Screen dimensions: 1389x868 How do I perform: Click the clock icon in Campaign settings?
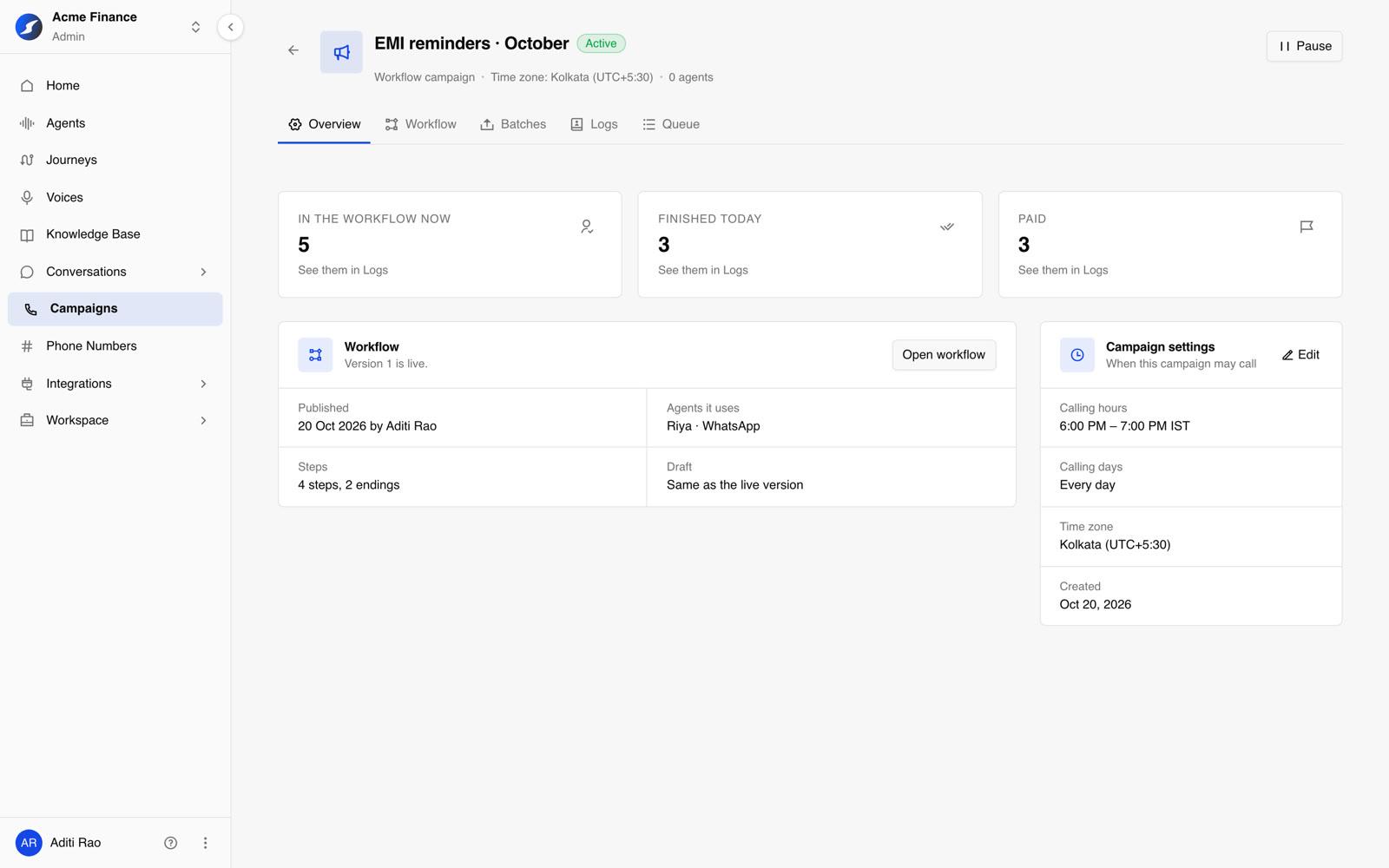coord(1077,355)
